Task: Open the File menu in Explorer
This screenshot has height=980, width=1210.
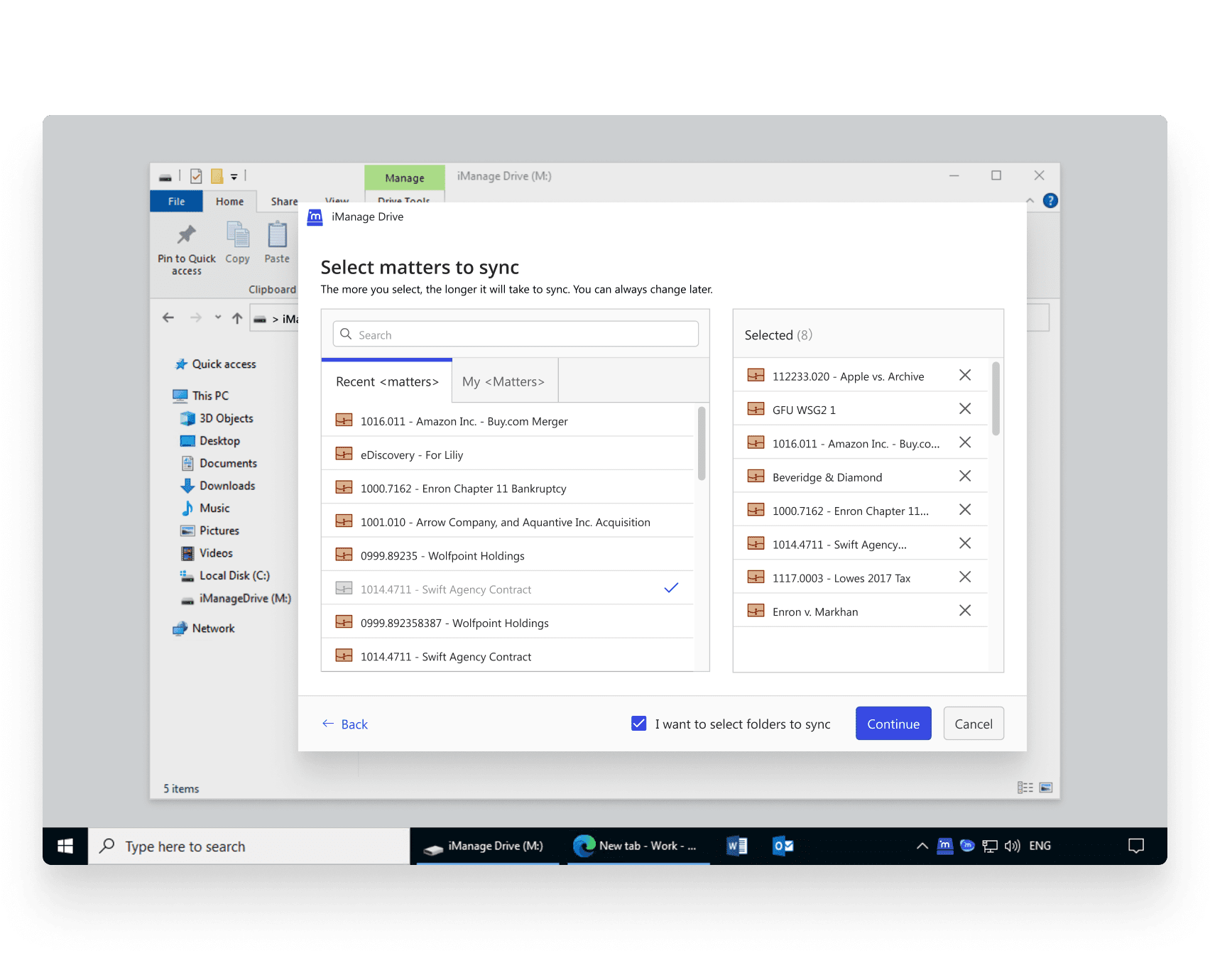Action: tap(175, 201)
